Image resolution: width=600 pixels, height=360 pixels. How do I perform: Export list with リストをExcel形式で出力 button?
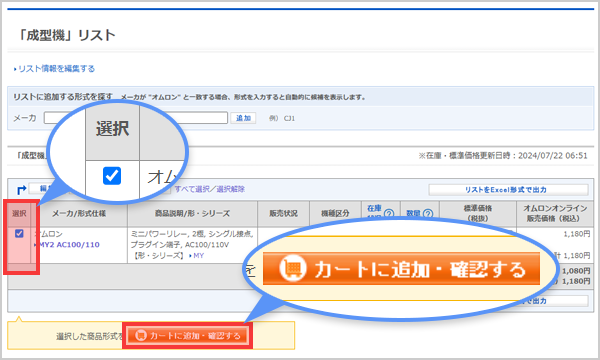(508, 189)
